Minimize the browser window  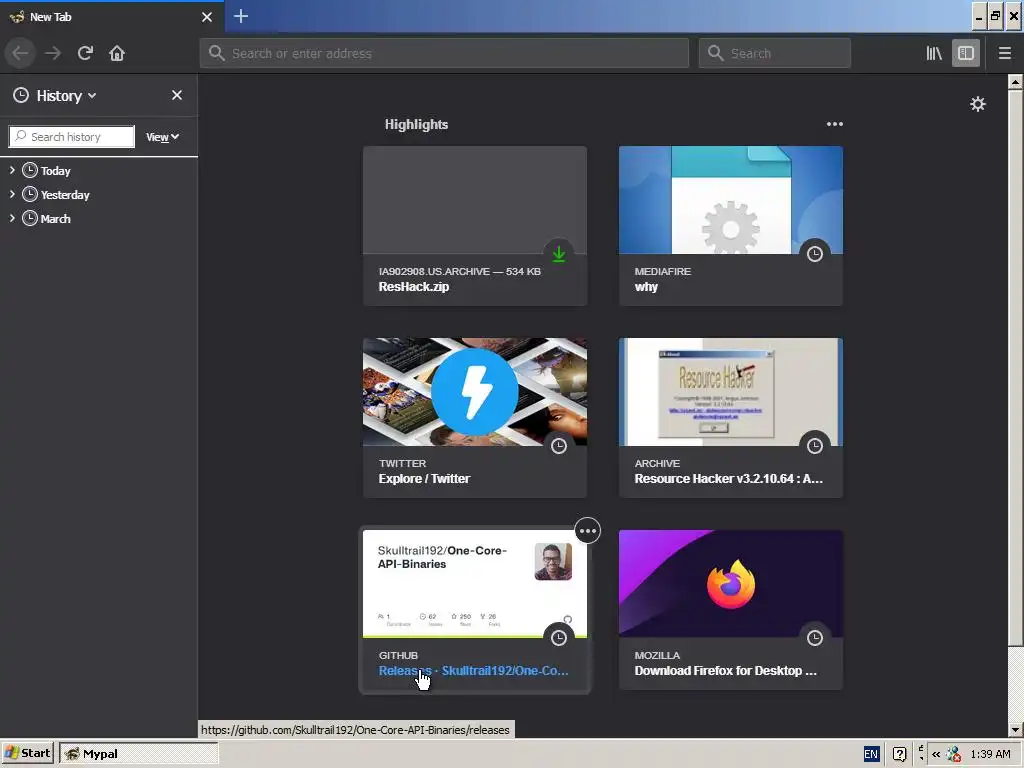coord(978,16)
